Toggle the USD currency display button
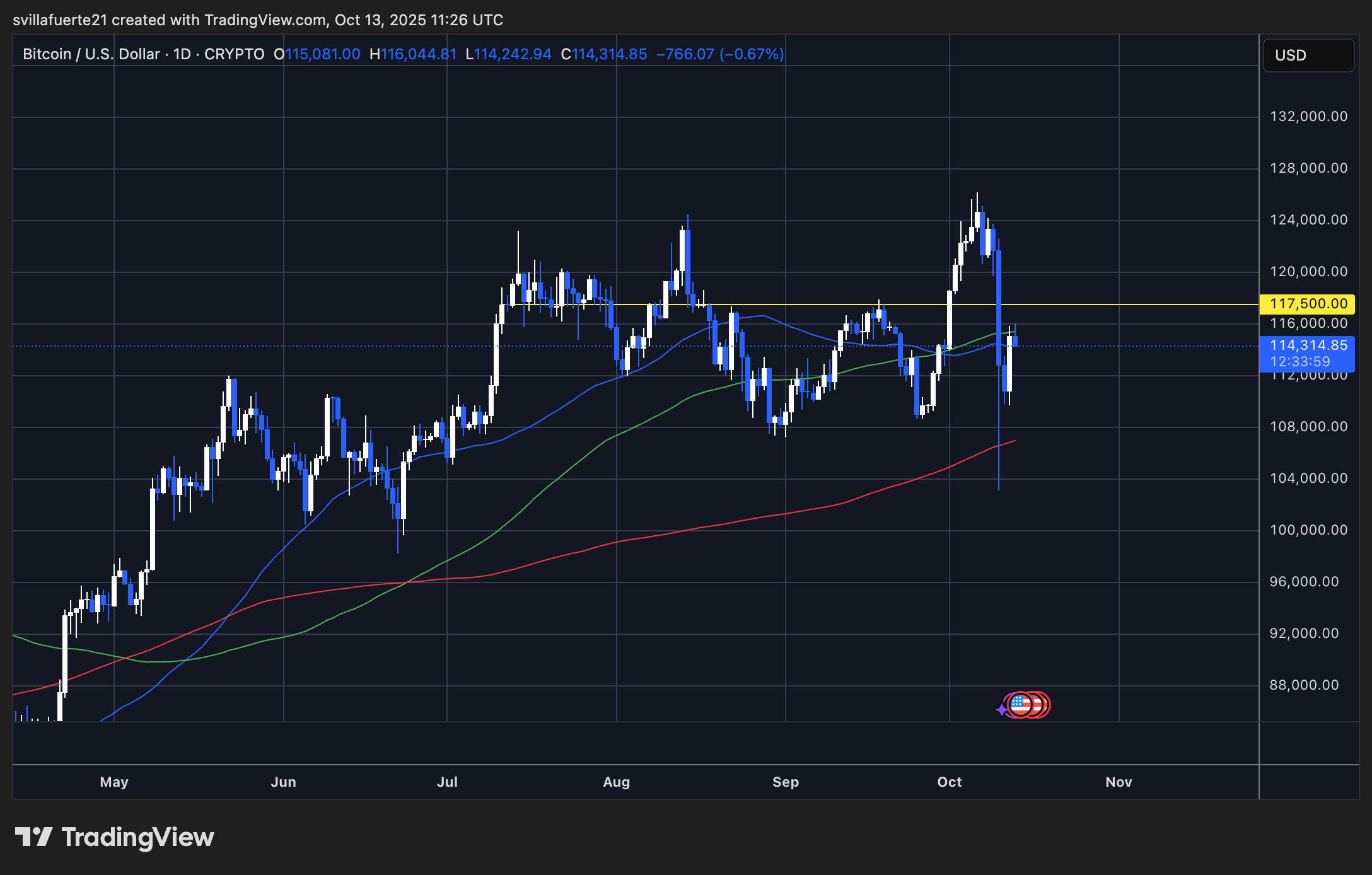1372x875 pixels. coord(1308,55)
